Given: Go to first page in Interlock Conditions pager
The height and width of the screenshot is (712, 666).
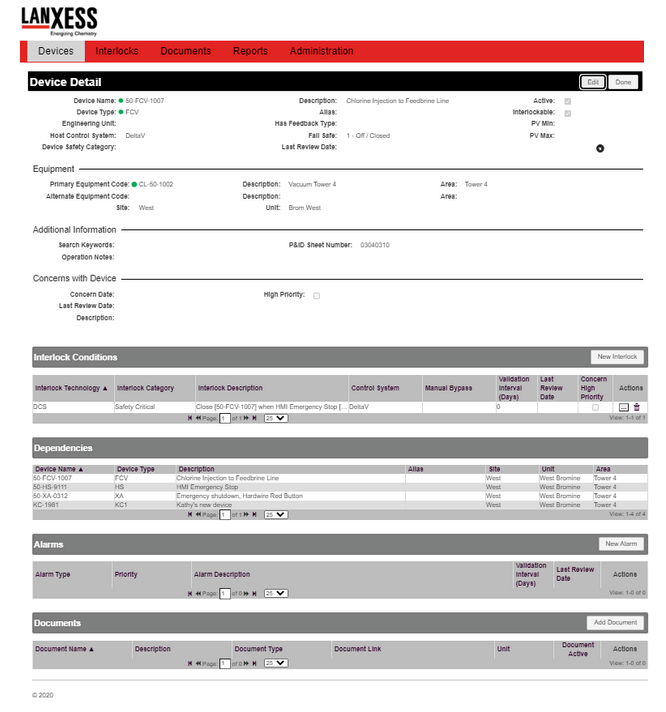Looking at the screenshot, I should (190, 418).
